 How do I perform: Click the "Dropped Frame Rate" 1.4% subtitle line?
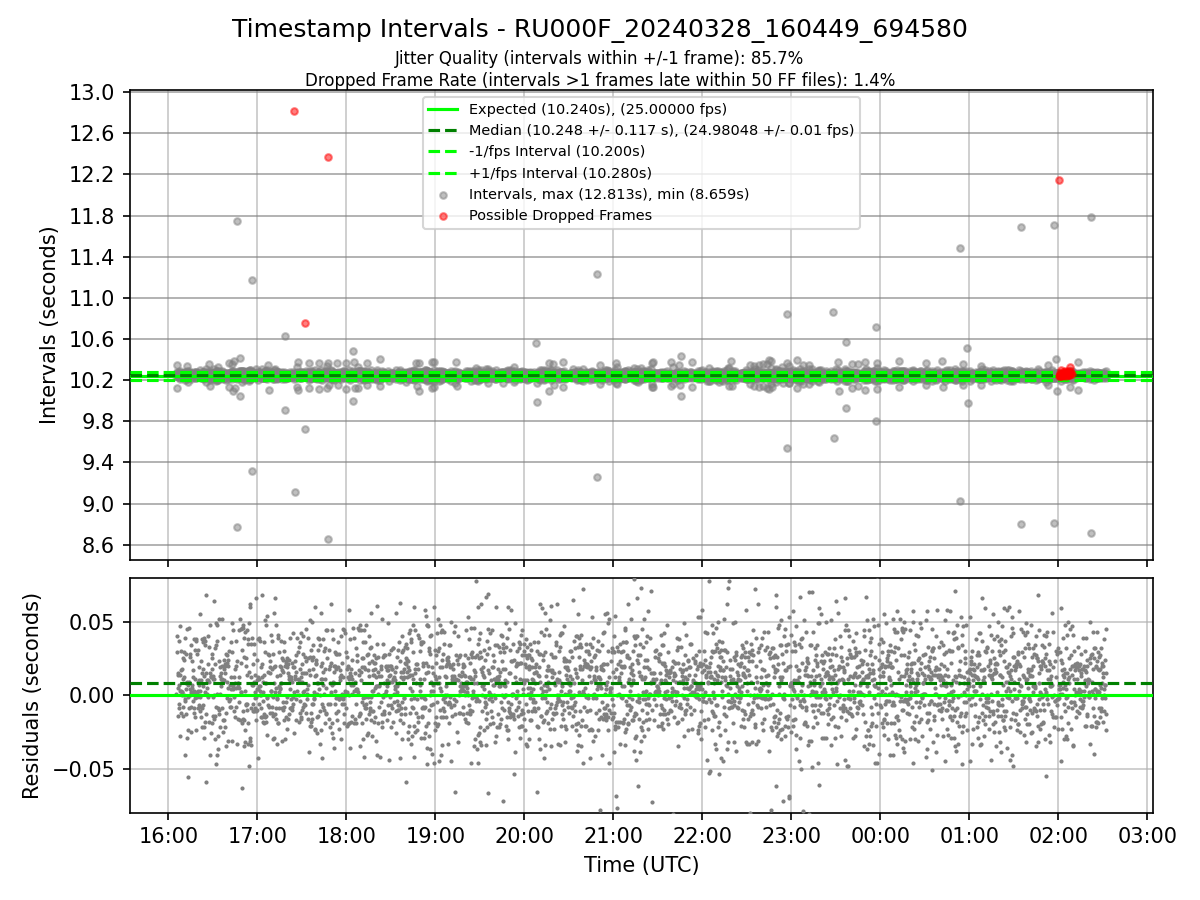pyautogui.click(x=600, y=79)
